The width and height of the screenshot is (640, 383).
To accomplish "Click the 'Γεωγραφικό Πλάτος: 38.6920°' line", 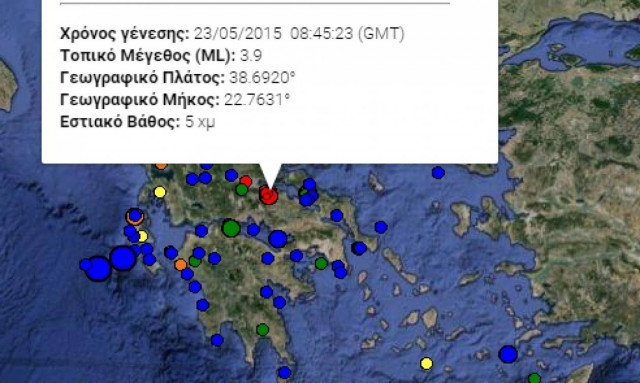I will 178,77.
